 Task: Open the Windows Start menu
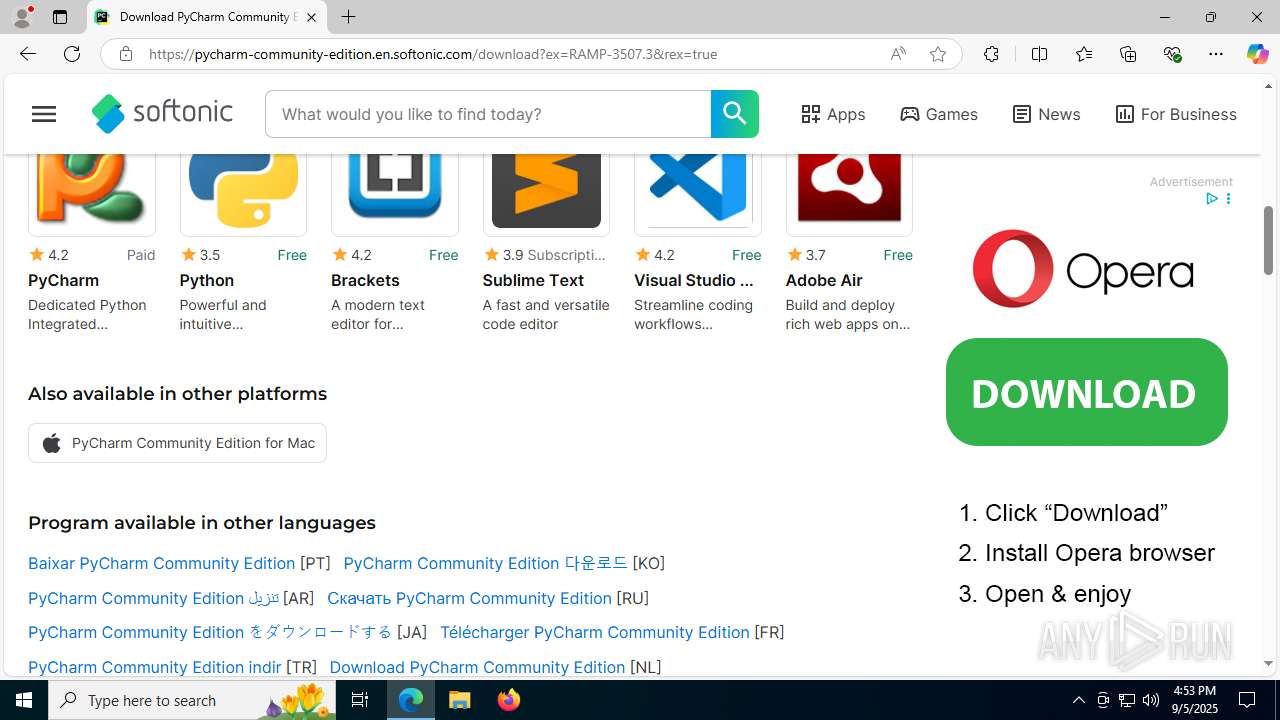point(24,700)
